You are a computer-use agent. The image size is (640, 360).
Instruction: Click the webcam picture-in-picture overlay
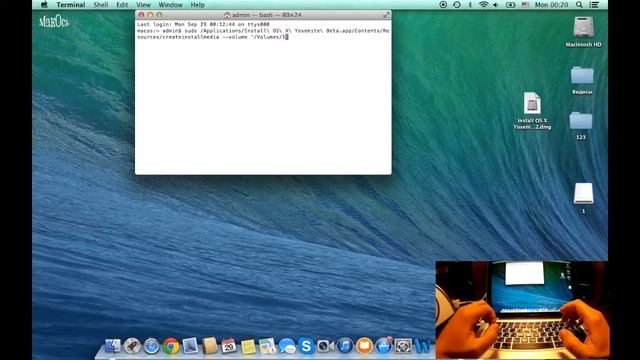(x=522, y=310)
